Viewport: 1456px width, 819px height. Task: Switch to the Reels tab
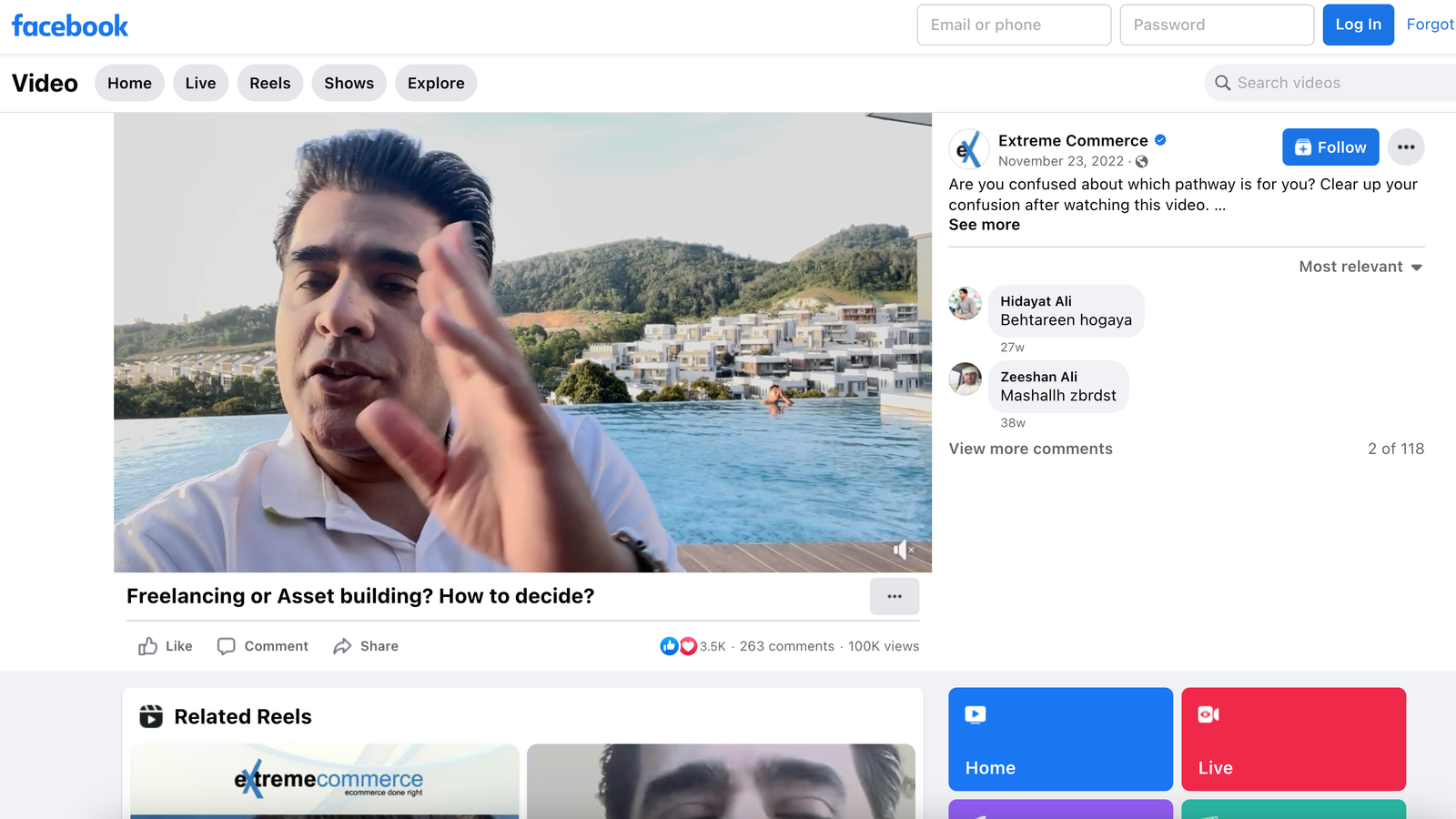click(x=270, y=83)
